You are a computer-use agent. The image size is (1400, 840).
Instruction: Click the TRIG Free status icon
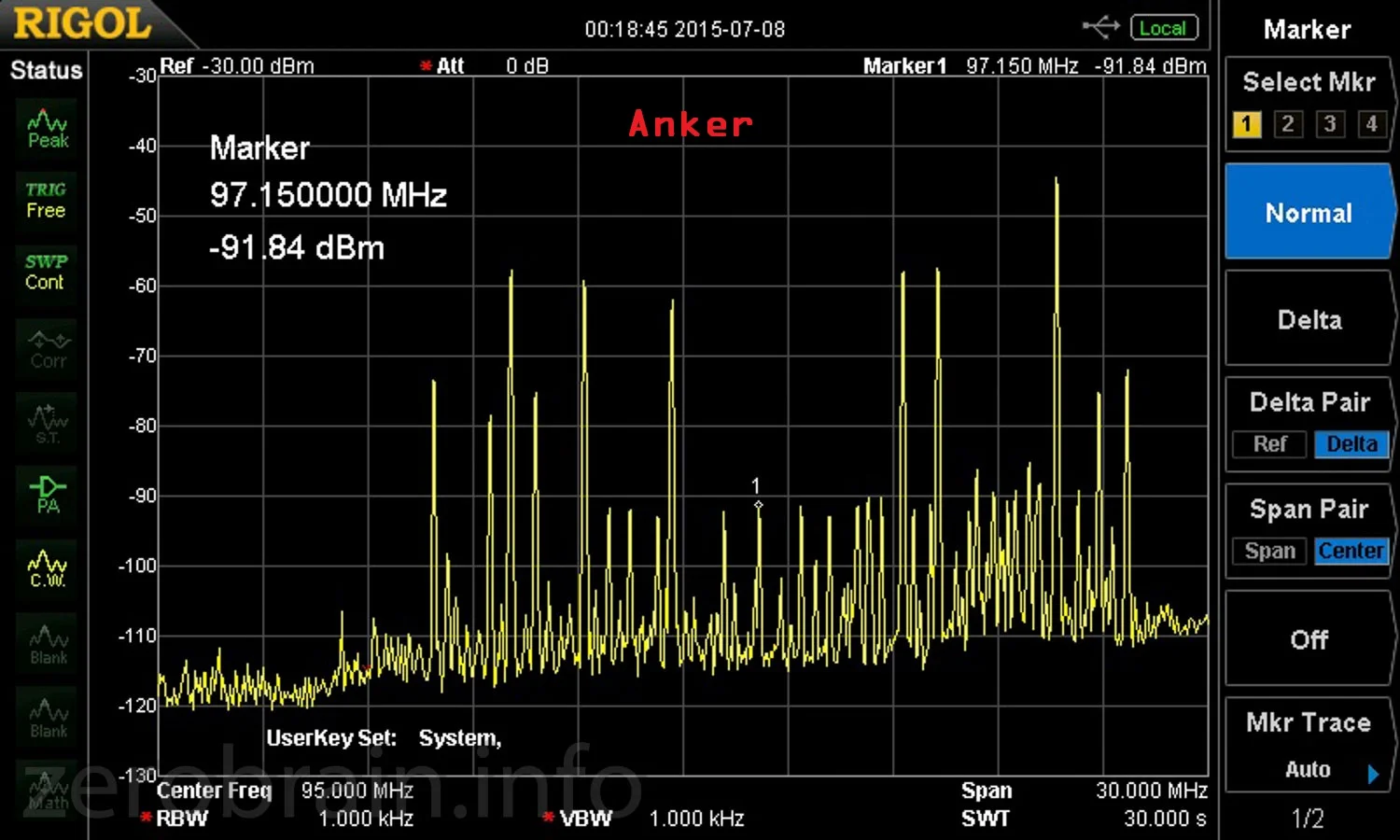point(46,200)
